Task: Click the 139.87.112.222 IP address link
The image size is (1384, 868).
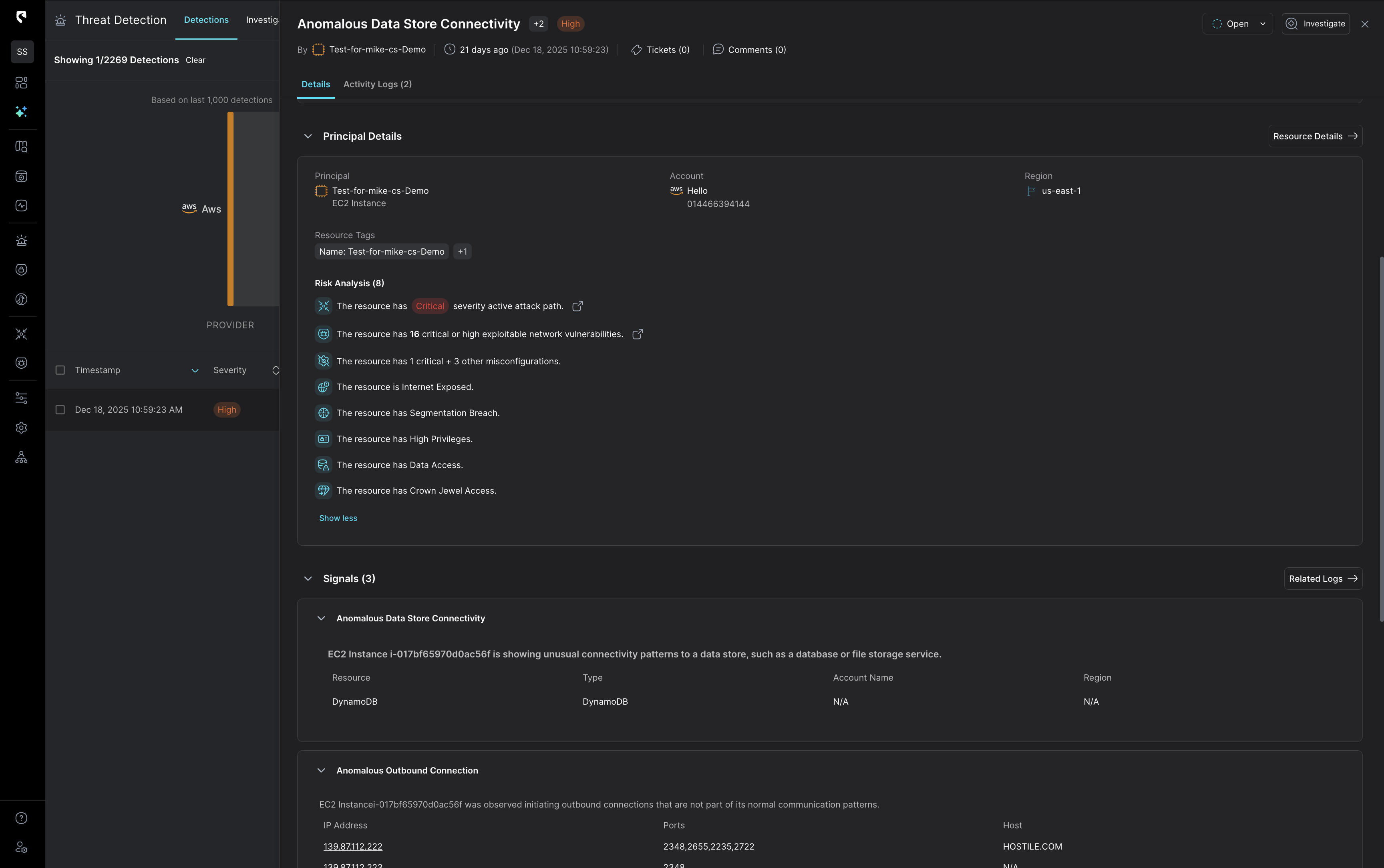Action: (352, 846)
